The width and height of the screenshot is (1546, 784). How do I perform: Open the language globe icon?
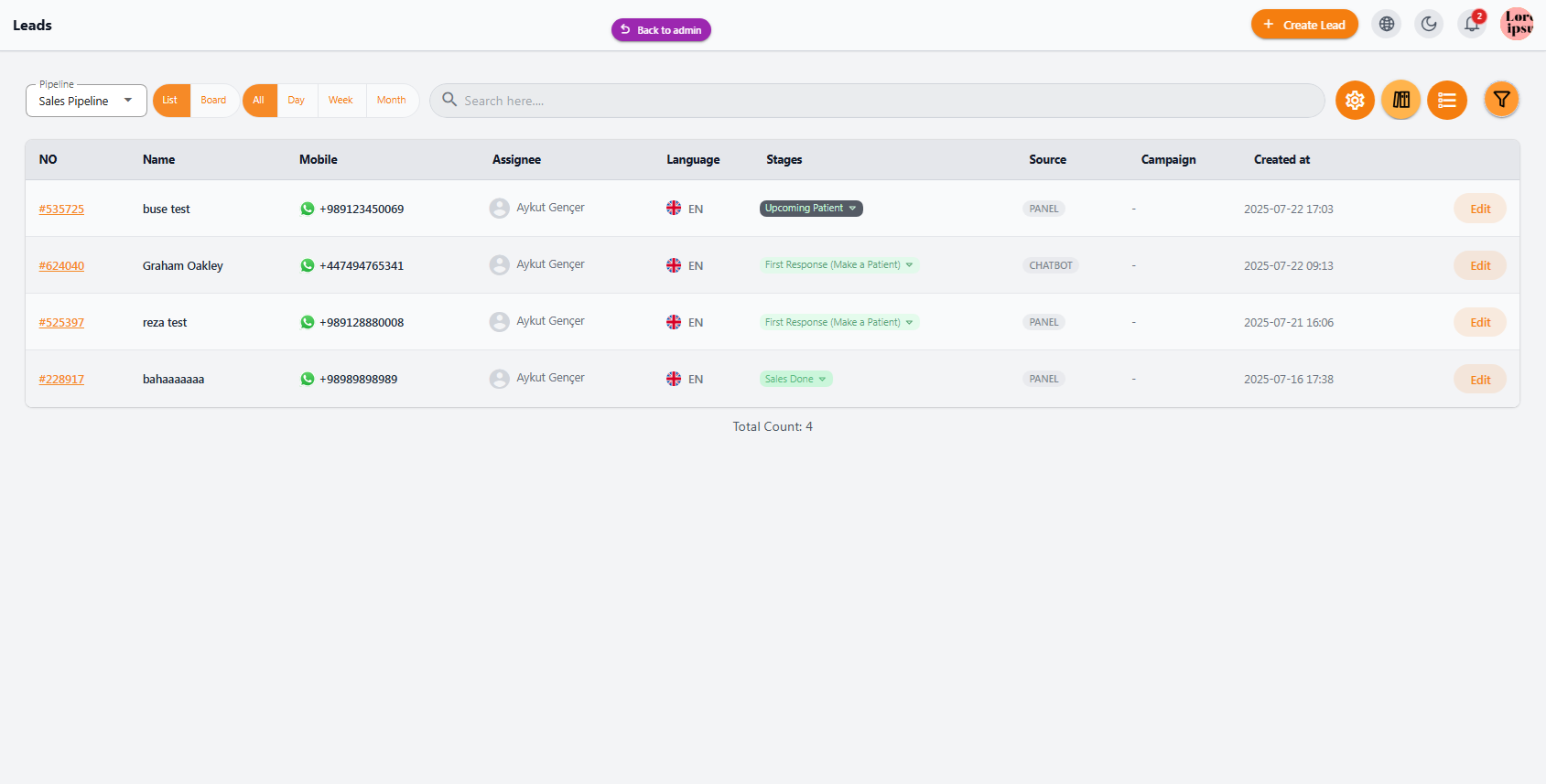pos(1387,25)
